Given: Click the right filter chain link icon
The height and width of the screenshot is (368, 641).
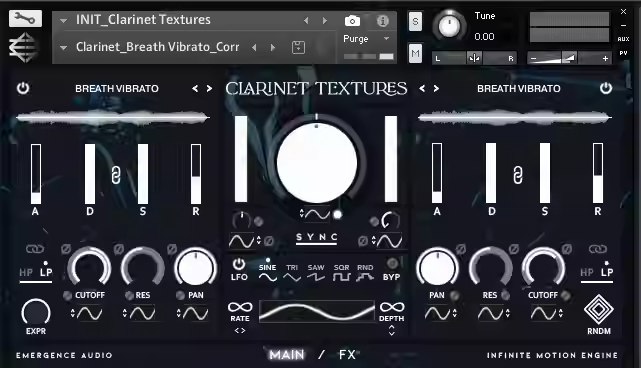Looking at the screenshot, I should (598, 249).
